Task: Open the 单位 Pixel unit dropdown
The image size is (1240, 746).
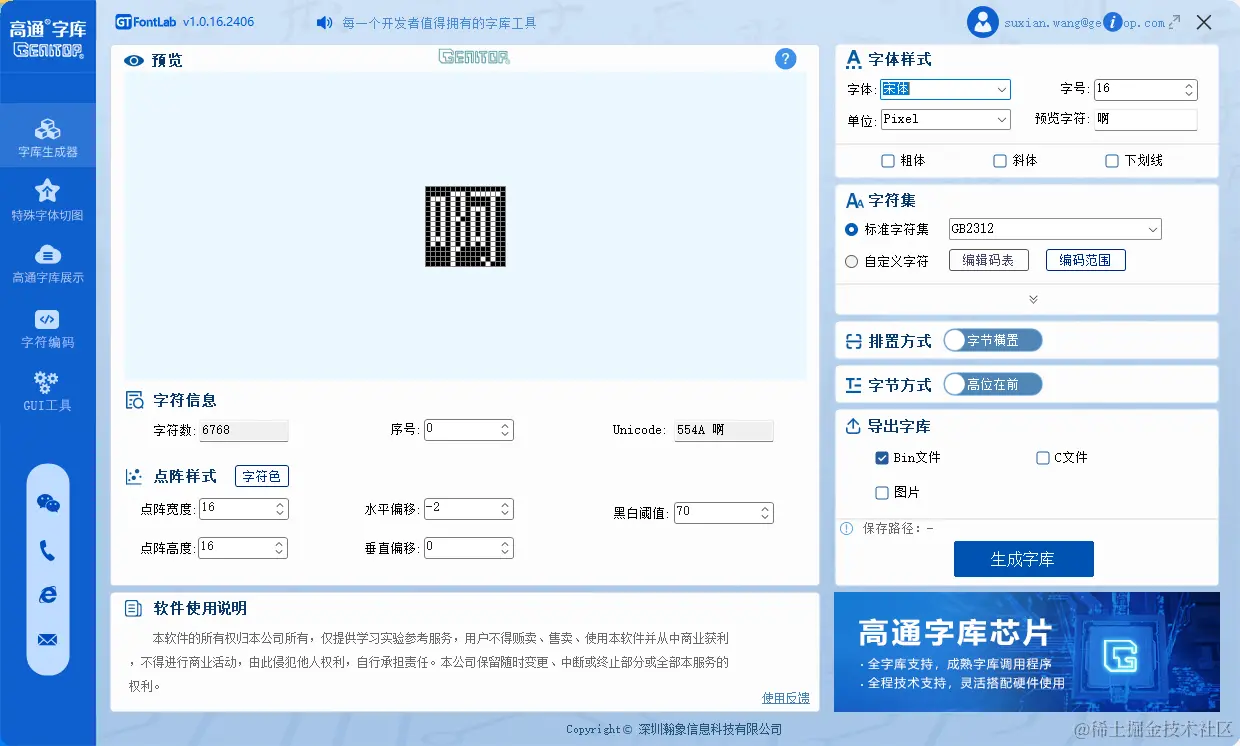Action: click(x=945, y=119)
